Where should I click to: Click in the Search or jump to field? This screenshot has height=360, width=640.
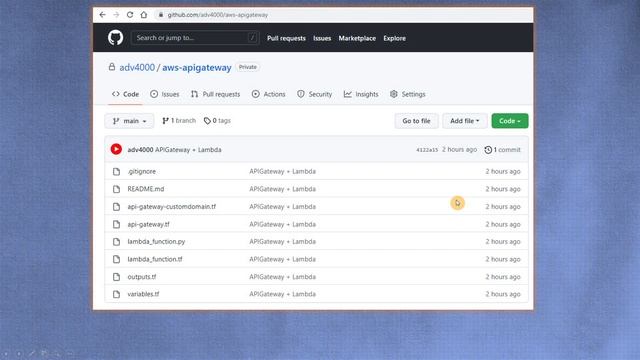[195, 38]
